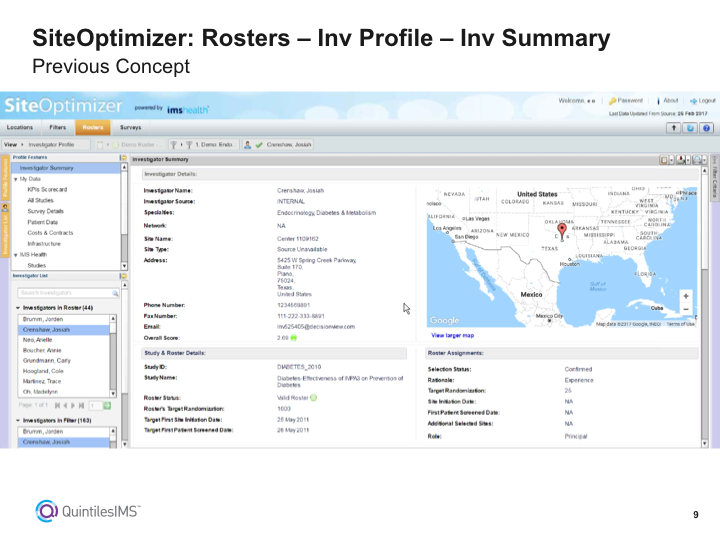The image size is (720, 540).
Task: Go to last page of roster list
Action: [81, 405]
